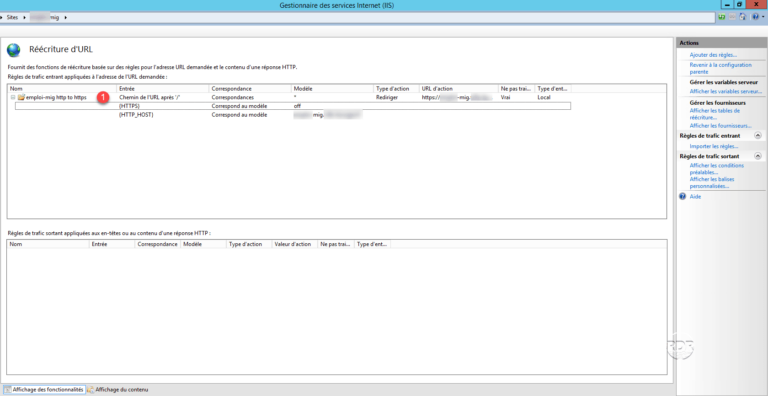The height and width of the screenshot is (396, 768).
Task: Click Importer les règles link
Action: point(714,147)
